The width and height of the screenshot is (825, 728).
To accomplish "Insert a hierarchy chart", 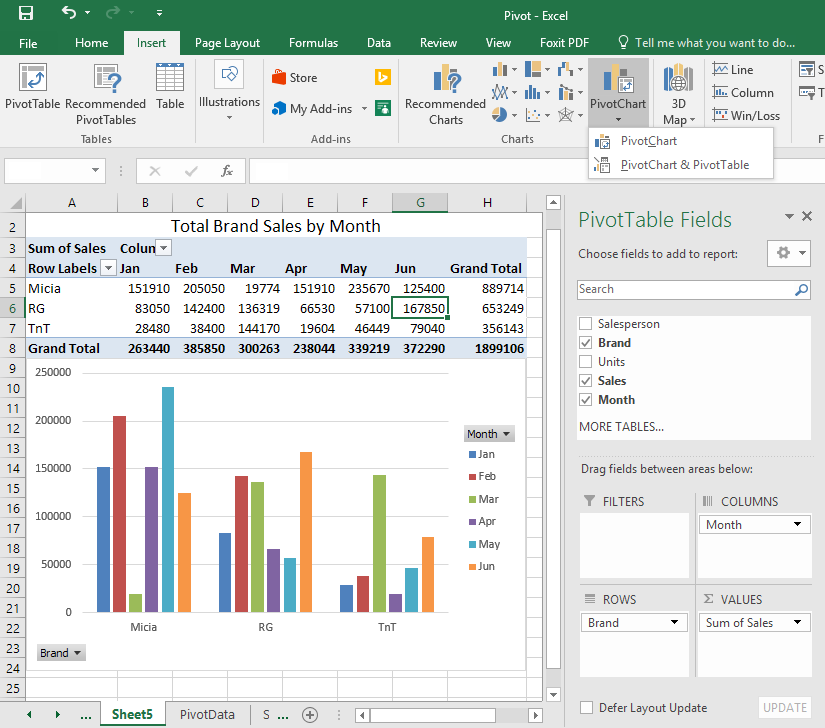I will 537,69.
